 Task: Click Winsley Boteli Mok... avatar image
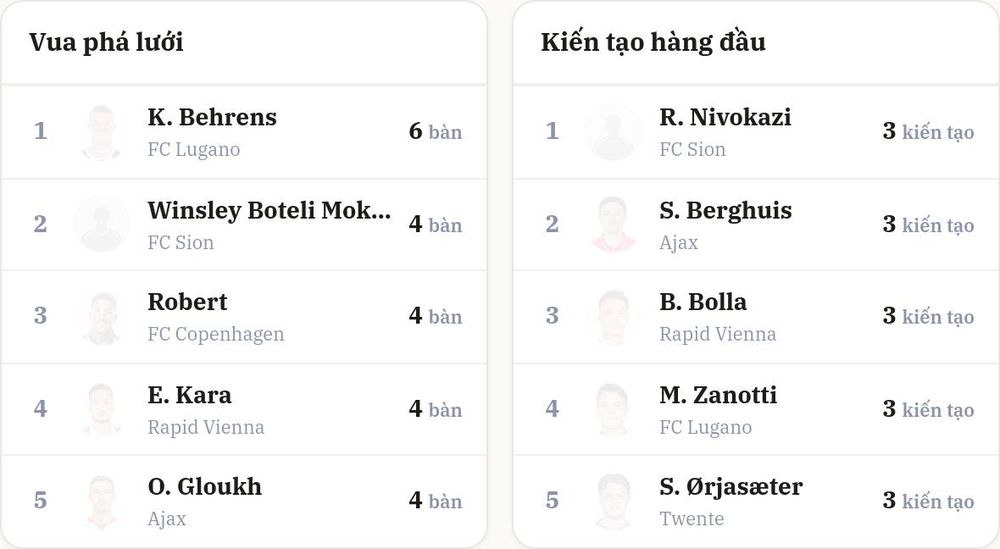point(101,224)
